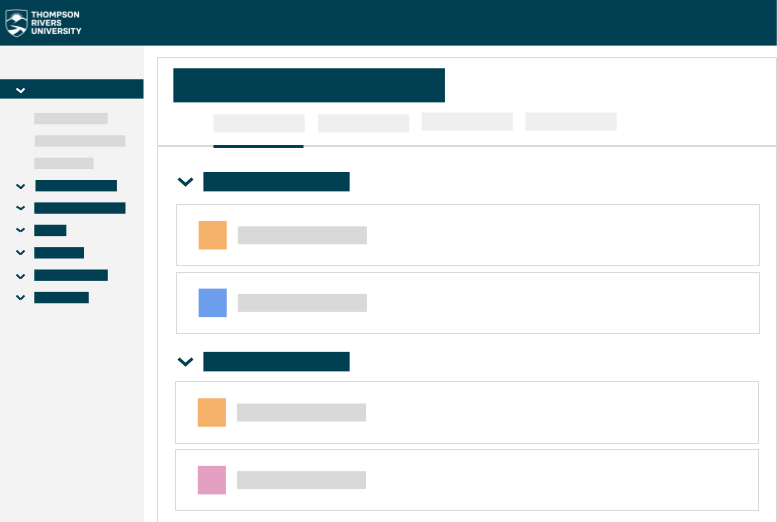777x522 pixels.
Task: Switch to the second tab placeholder
Action: pos(363,123)
